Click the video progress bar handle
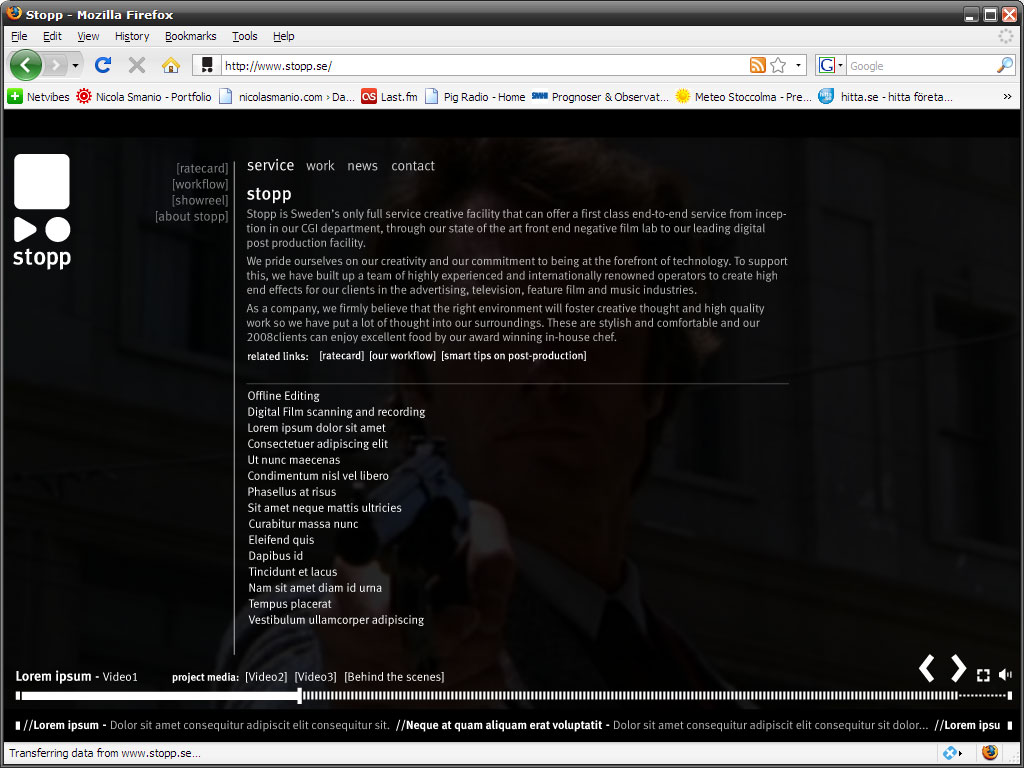1024x768 pixels. click(x=300, y=696)
